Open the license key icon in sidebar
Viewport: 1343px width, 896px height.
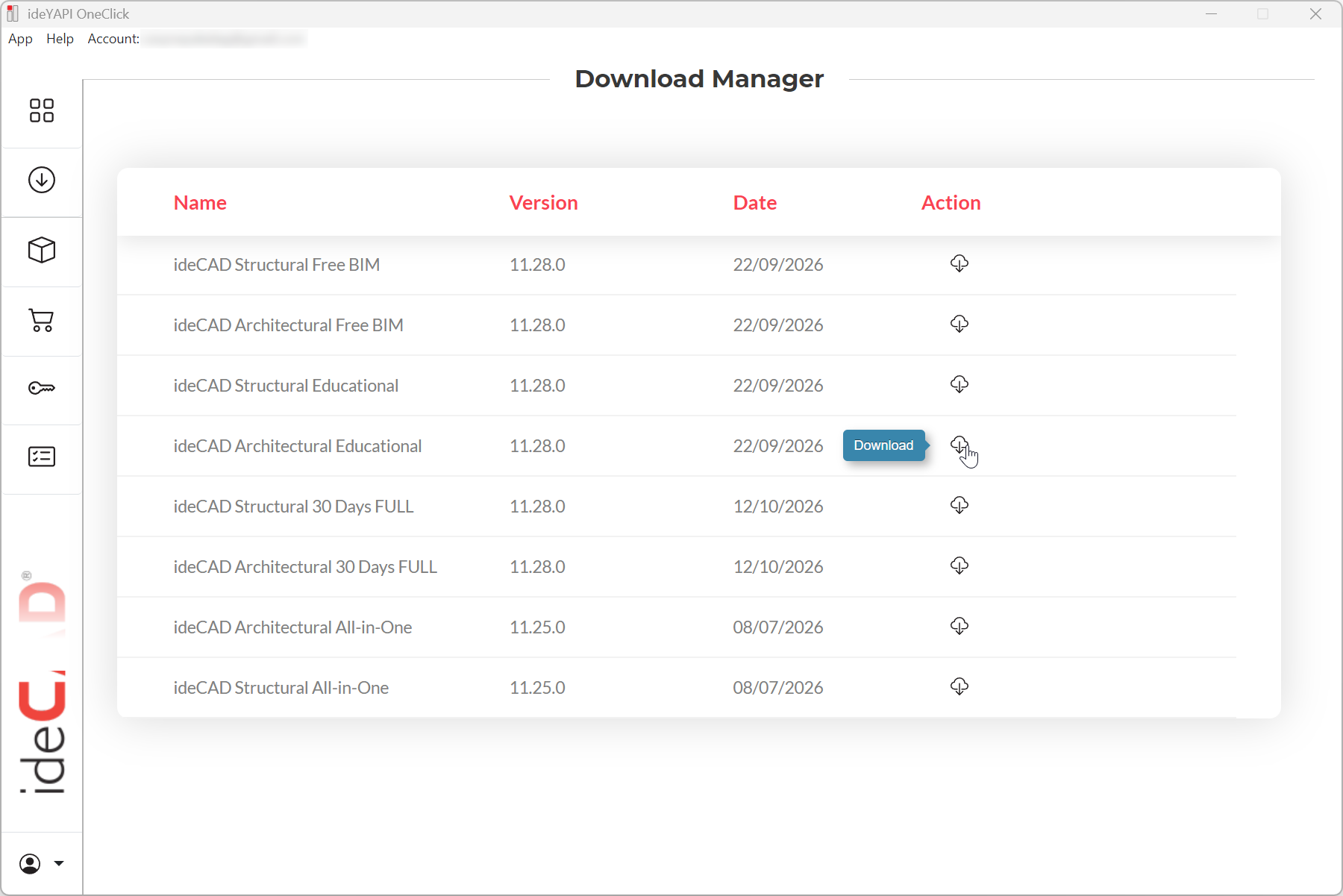click(x=42, y=388)
